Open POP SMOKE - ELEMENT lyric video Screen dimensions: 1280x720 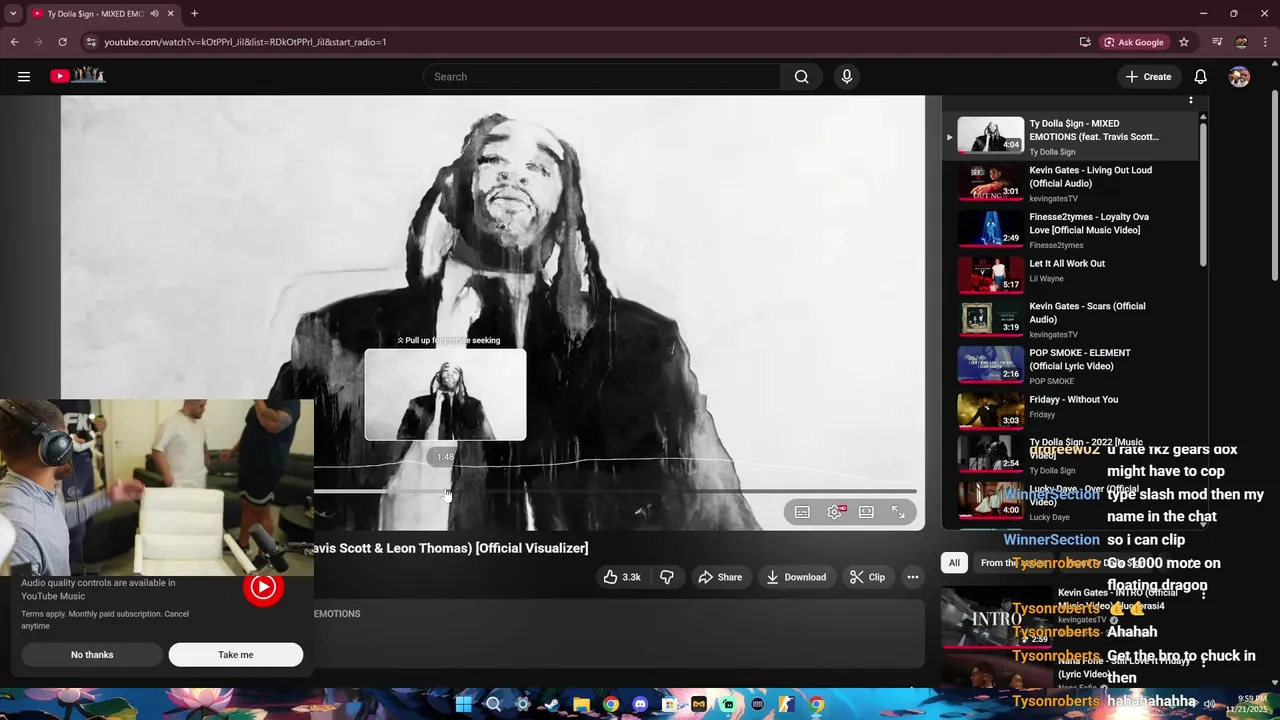1070,366
